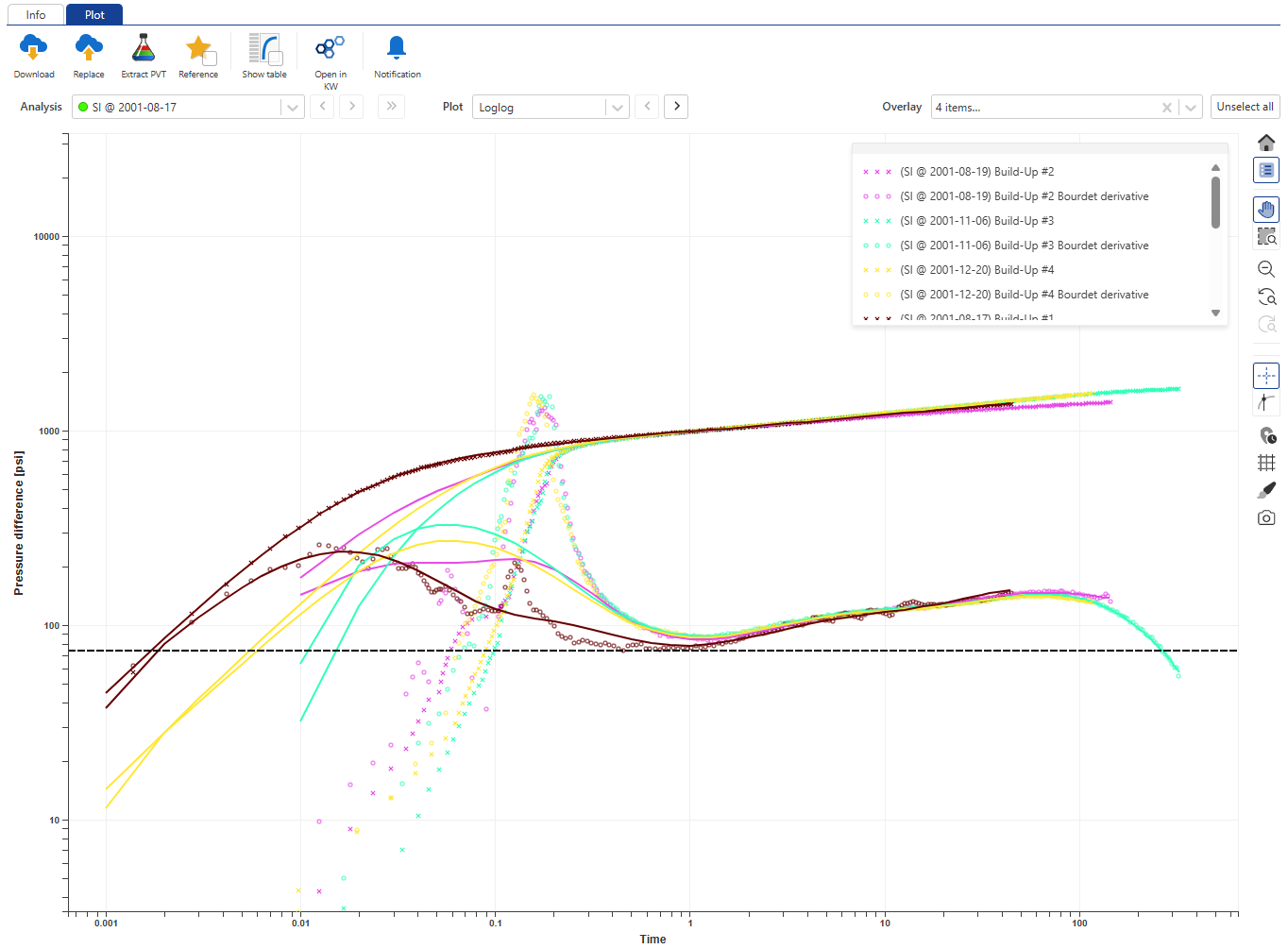Toggle the legend panel display button
1288x949 pixels.
point(1266,170)
